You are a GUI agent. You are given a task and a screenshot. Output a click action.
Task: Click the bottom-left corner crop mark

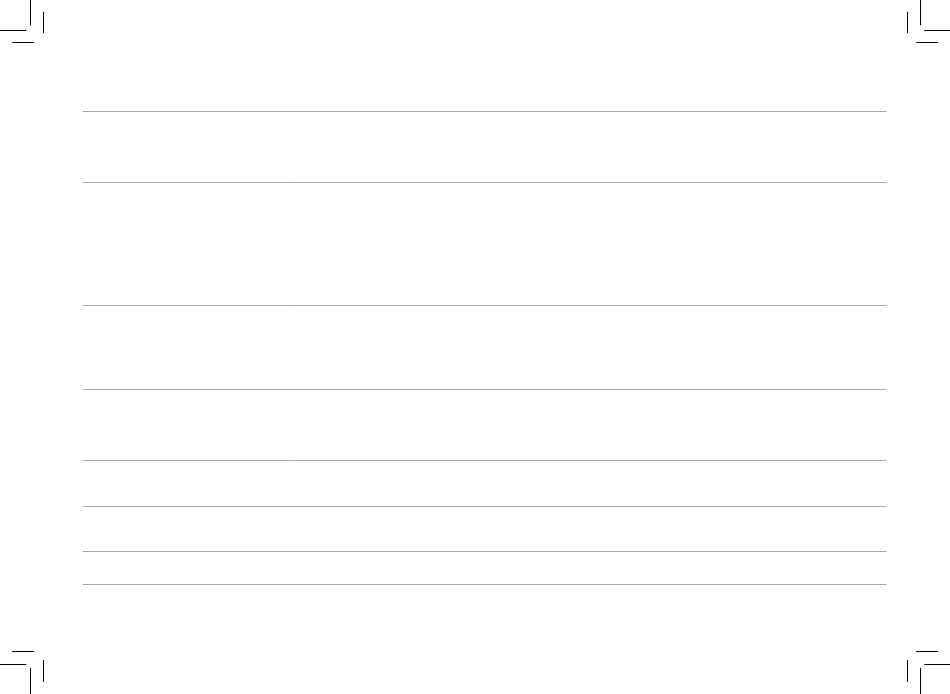[22, 672]
